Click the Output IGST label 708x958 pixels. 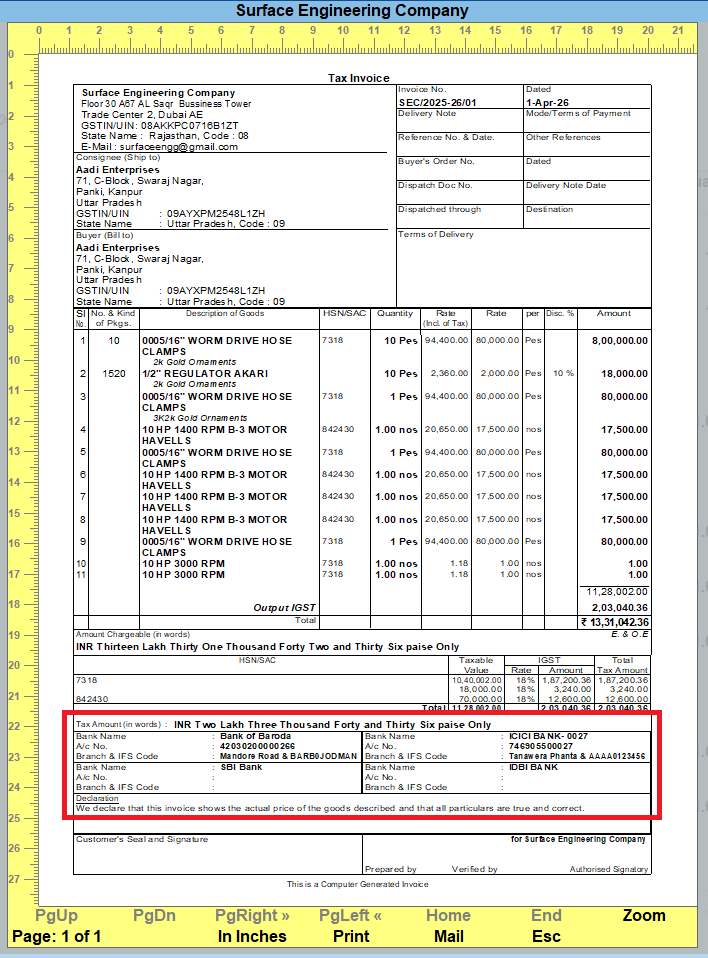point(284,607)
